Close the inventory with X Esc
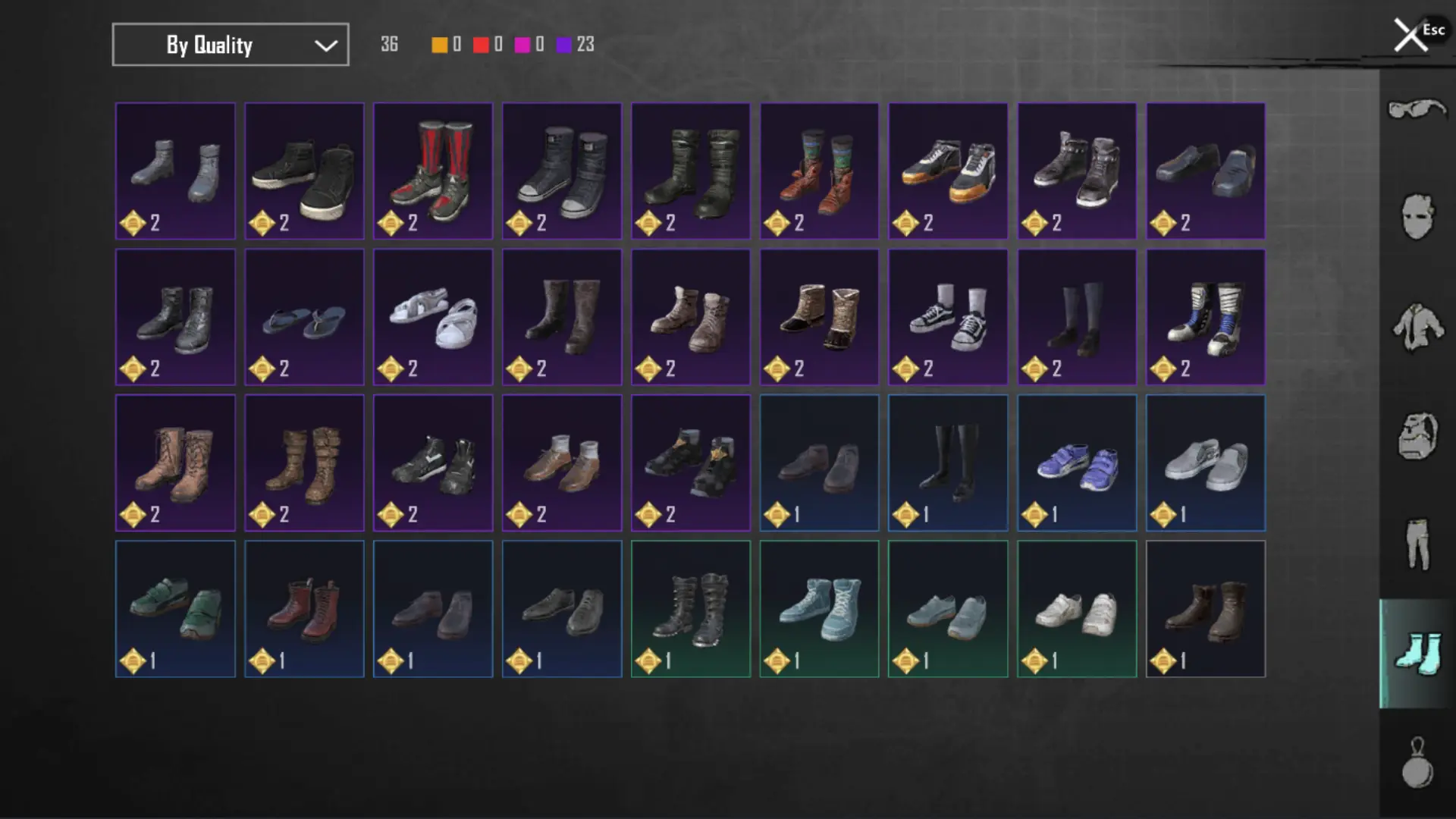Viewport: 1456px width, 819px height. tap(1418, 35)
